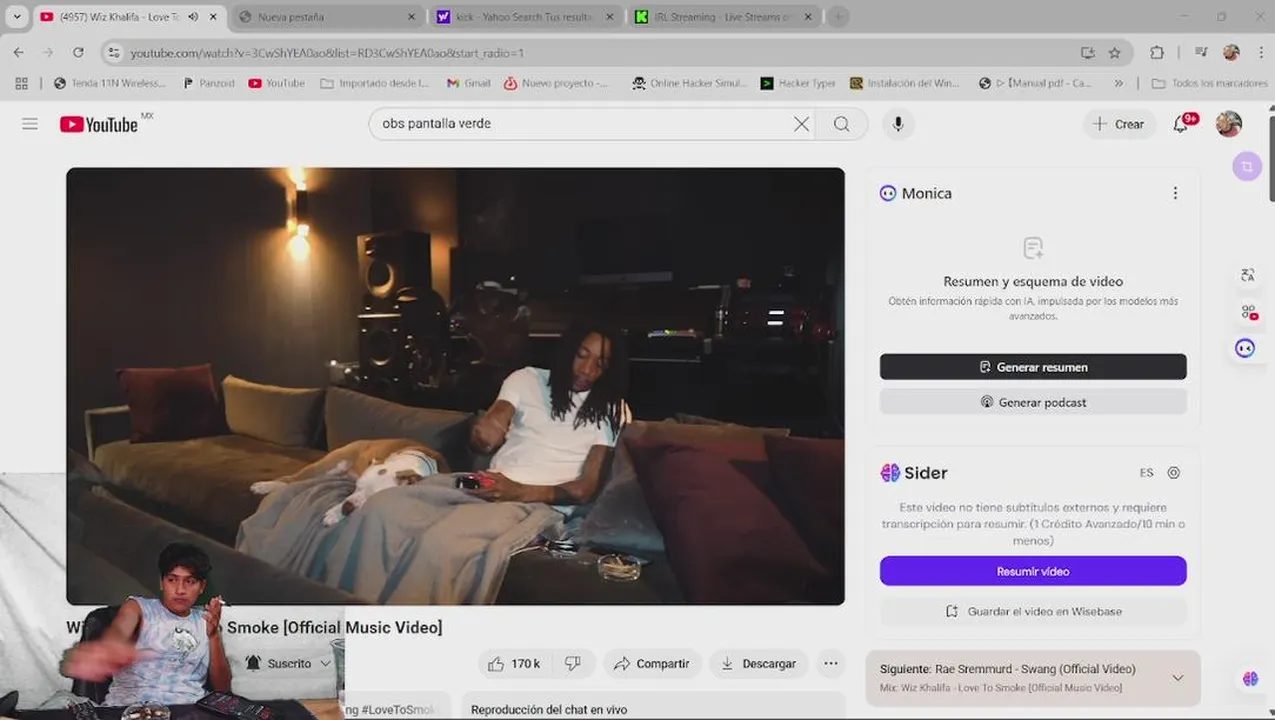Save the video to Wisebase
Viewport: 1275px width, 720px height.
click(1033, 611)
